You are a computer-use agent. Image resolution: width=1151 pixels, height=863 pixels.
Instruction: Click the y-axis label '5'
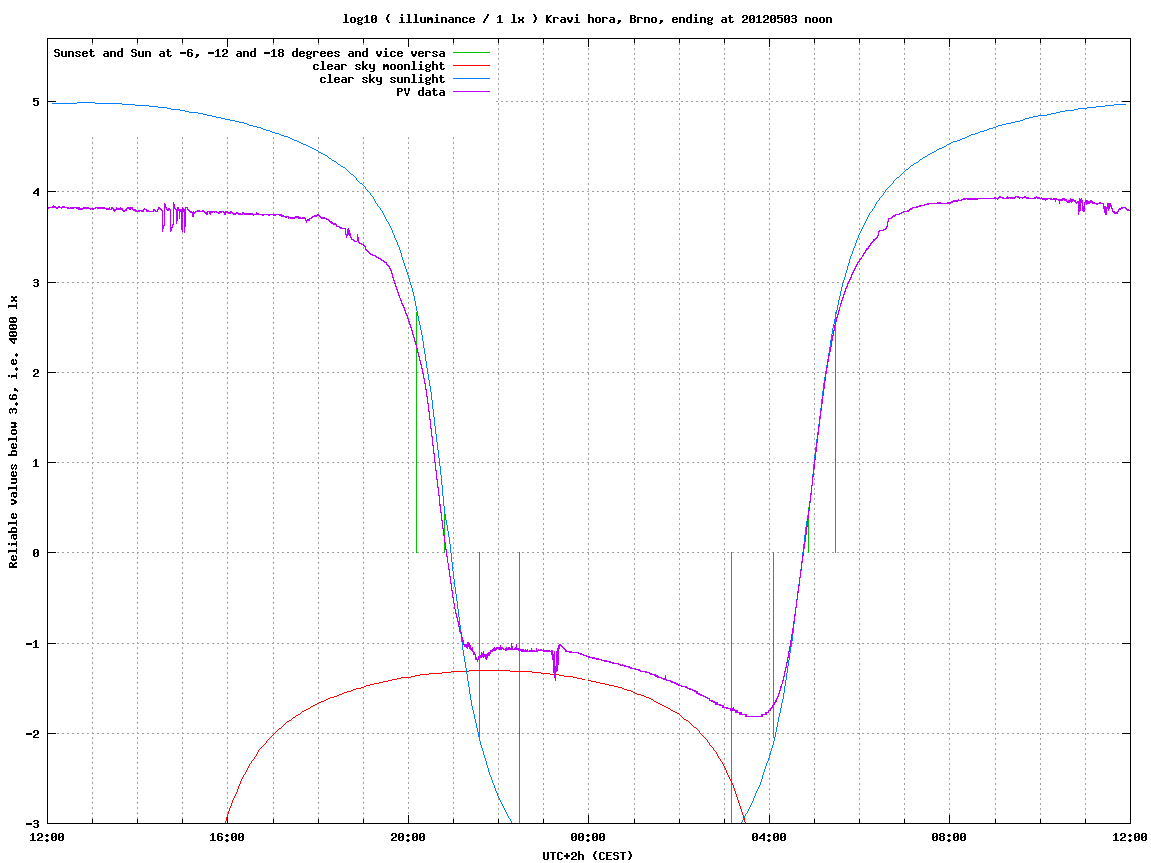(36, 102)
